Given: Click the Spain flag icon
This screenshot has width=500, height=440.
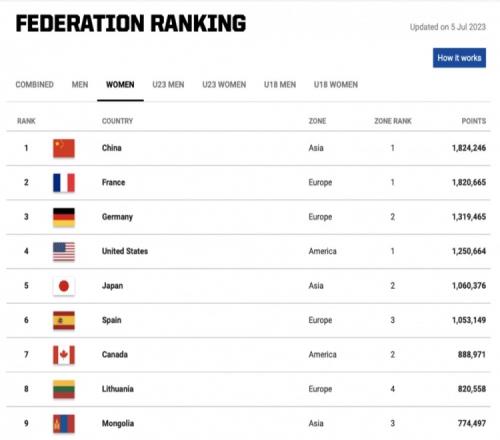Looking at the screenshot, I should (64, 320).
